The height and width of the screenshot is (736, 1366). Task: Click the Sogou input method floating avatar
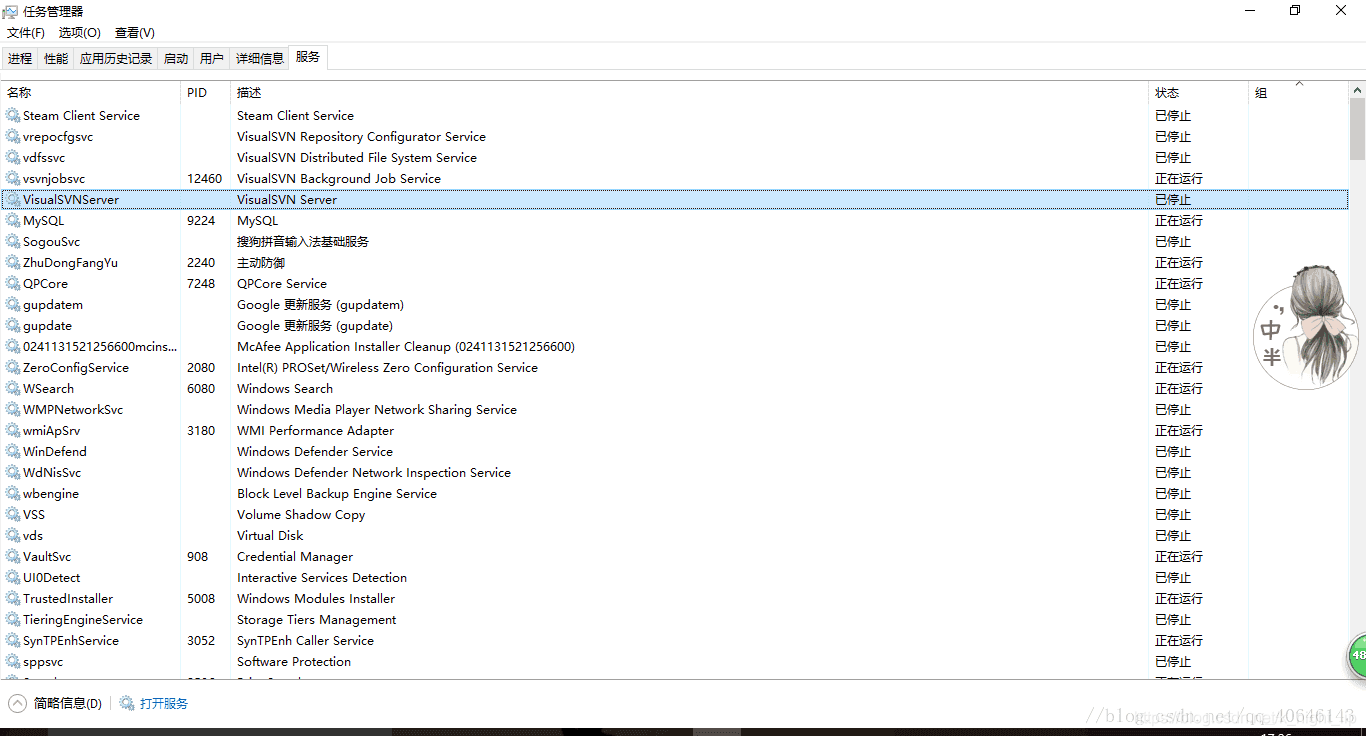coord(1305,328)
